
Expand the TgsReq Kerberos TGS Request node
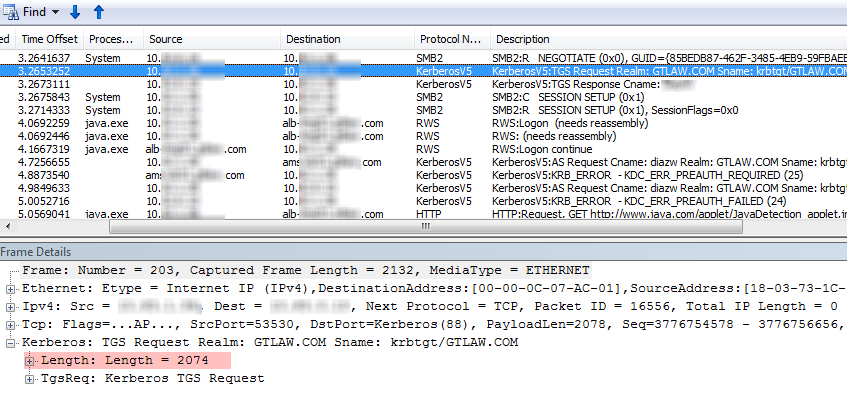(x=30, y=378)
